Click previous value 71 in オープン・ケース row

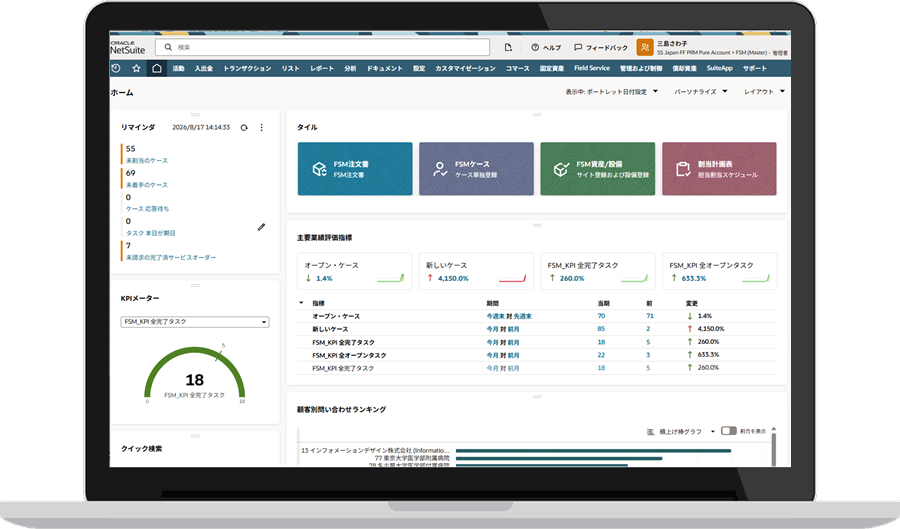(x=650, y=316)
